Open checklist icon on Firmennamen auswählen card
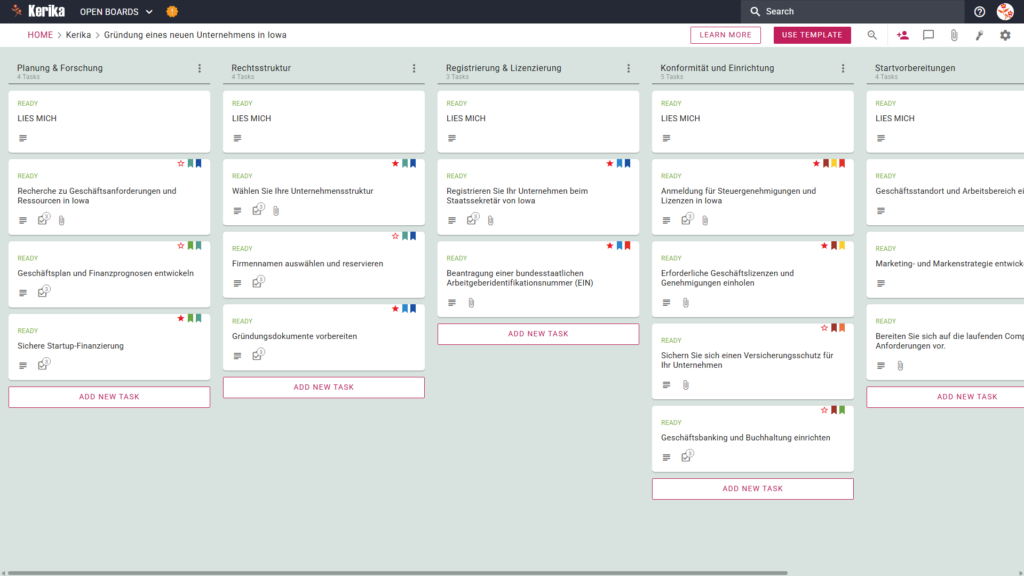 click(x=258, y=282)
